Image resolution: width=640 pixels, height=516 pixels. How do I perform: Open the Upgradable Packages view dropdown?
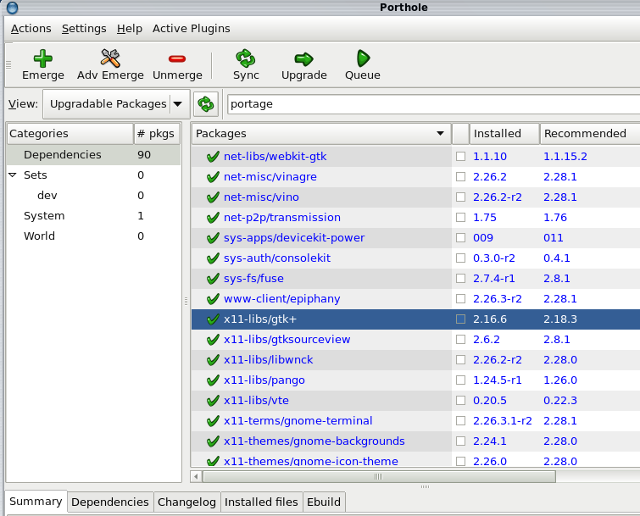[x=116, y=104]
